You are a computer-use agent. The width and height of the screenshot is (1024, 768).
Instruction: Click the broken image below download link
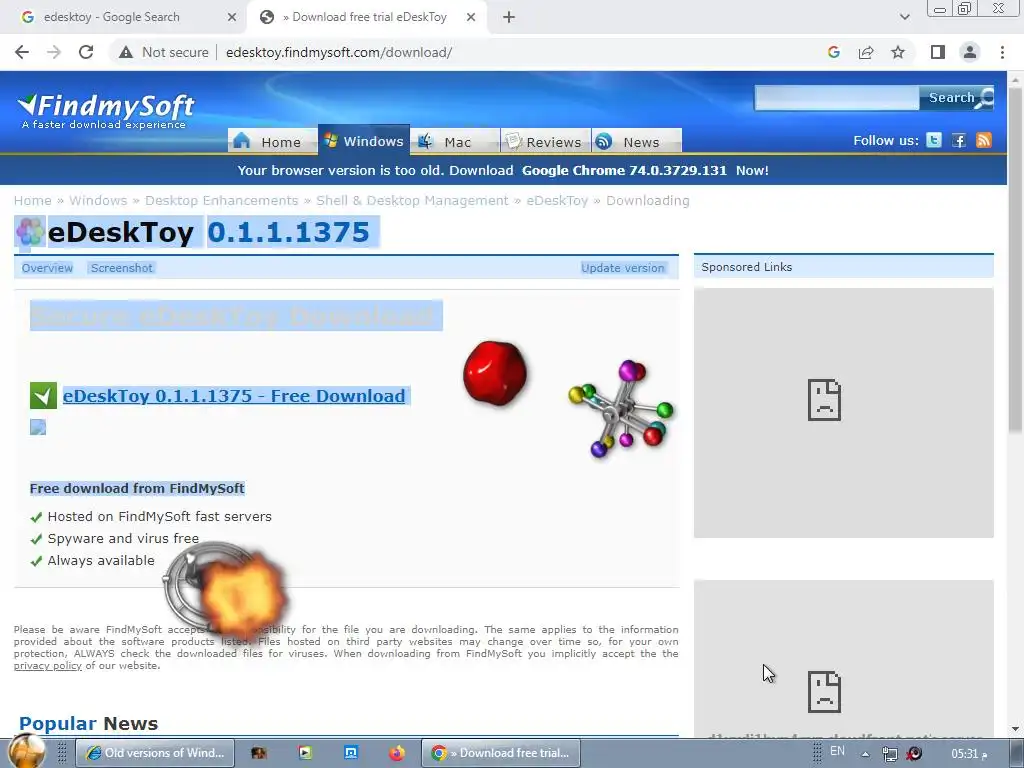38,427
